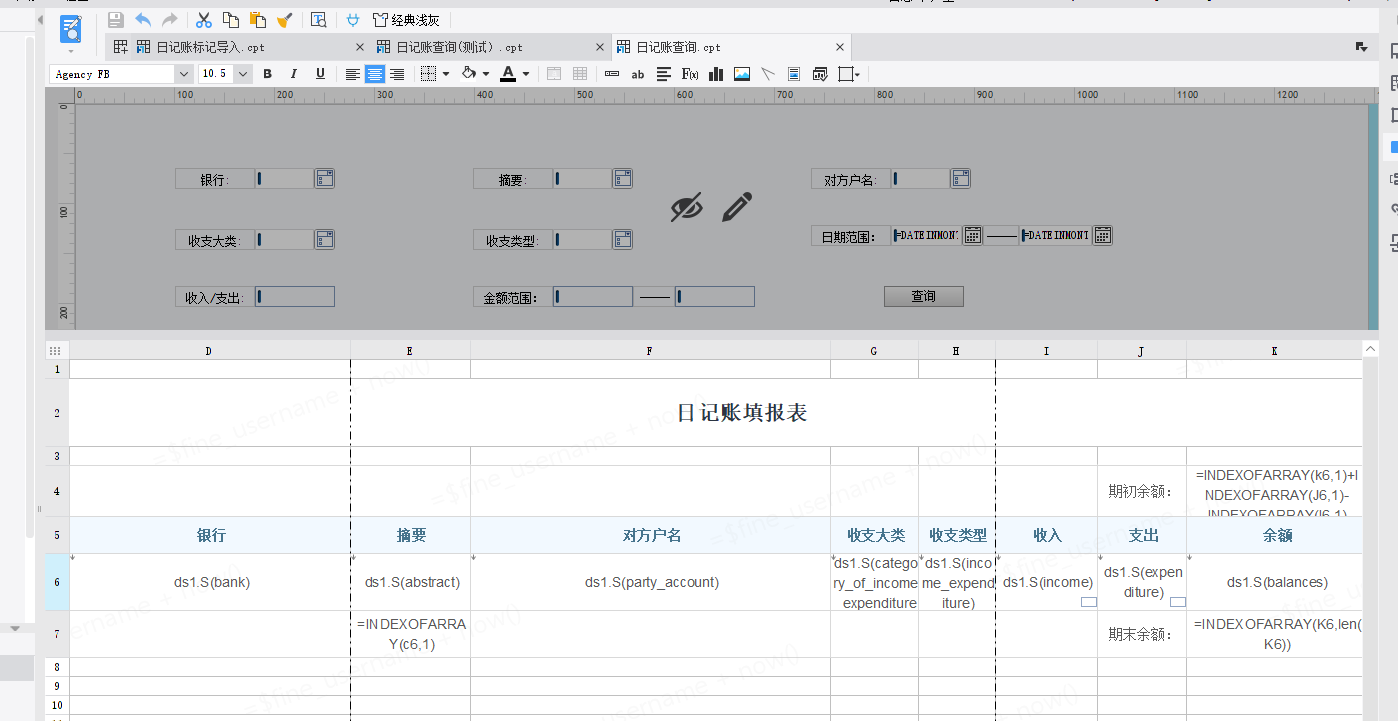The width and height of the screenshot is (1398, 721).
Task: Open the 收支类型 combo box dropdown button
Action: click(x=622, y=240)
